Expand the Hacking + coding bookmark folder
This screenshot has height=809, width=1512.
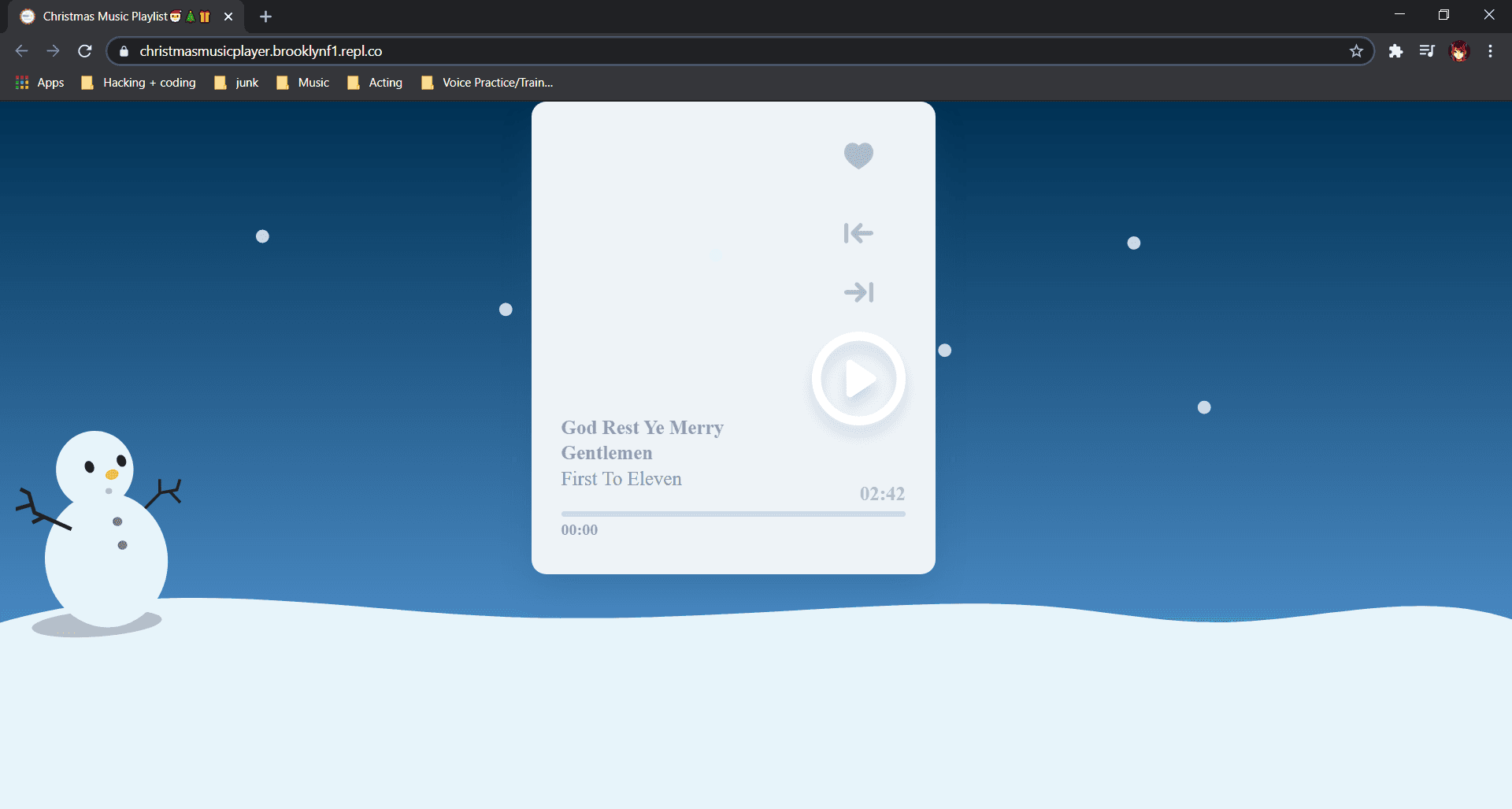(139, 83)
